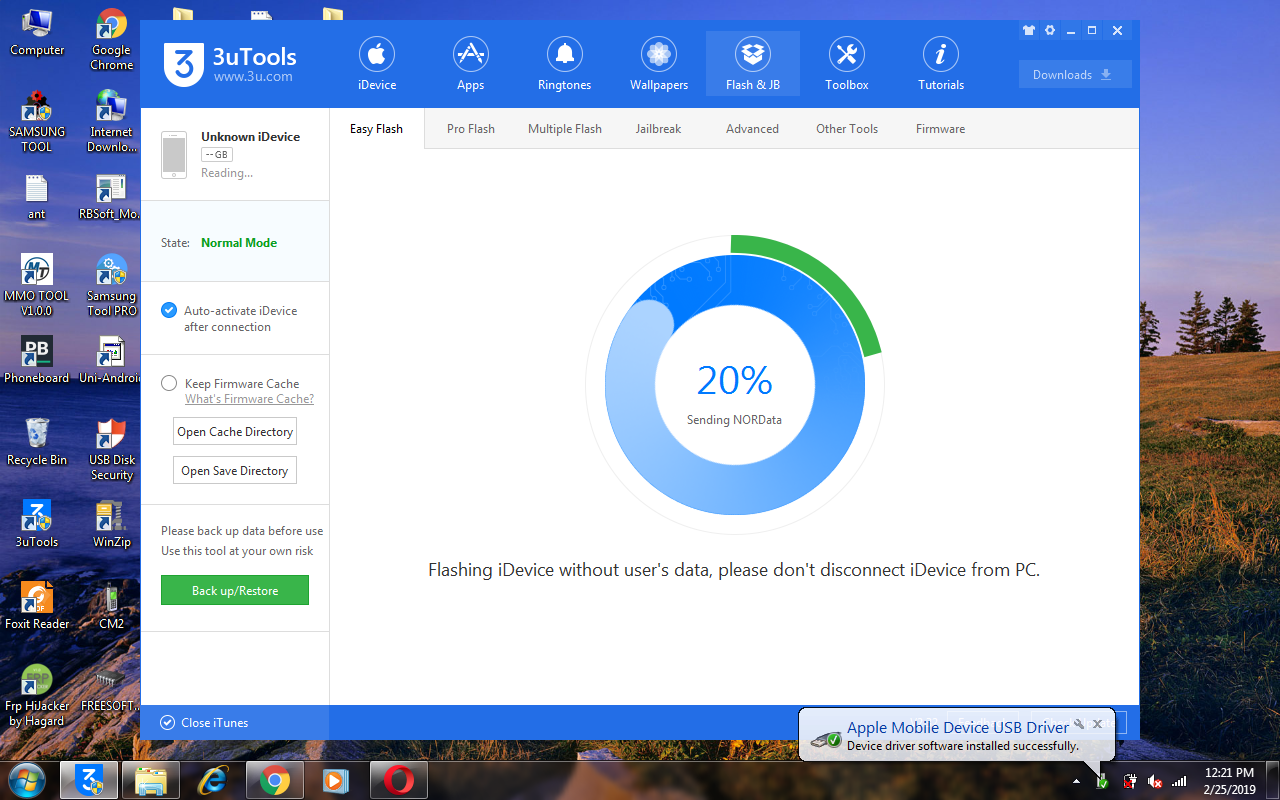The image size is (1280, 800).
Task: Open the Tutorials section
Action: 941,64
